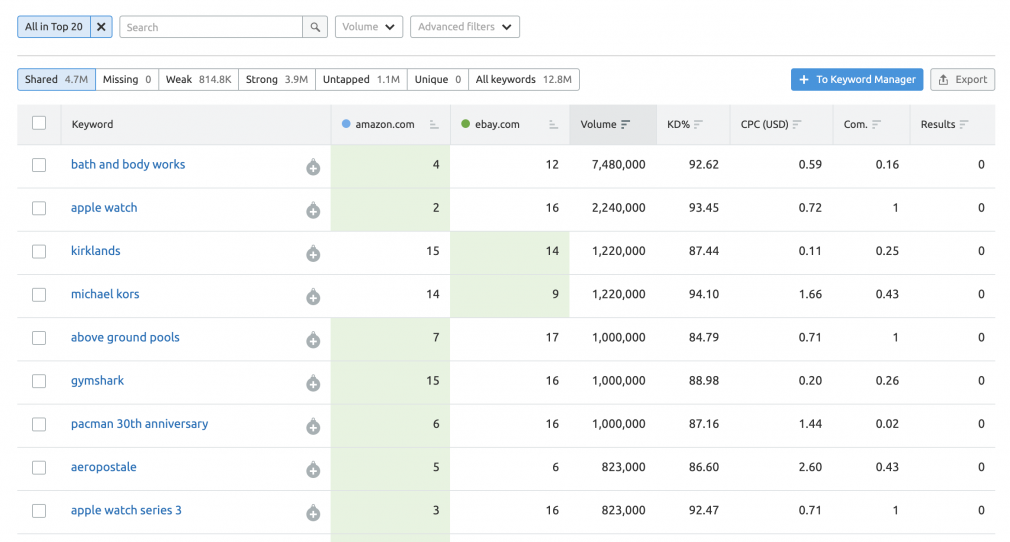Check the gymshark row checkbox

pyautogui.click(x=39, y=381)
